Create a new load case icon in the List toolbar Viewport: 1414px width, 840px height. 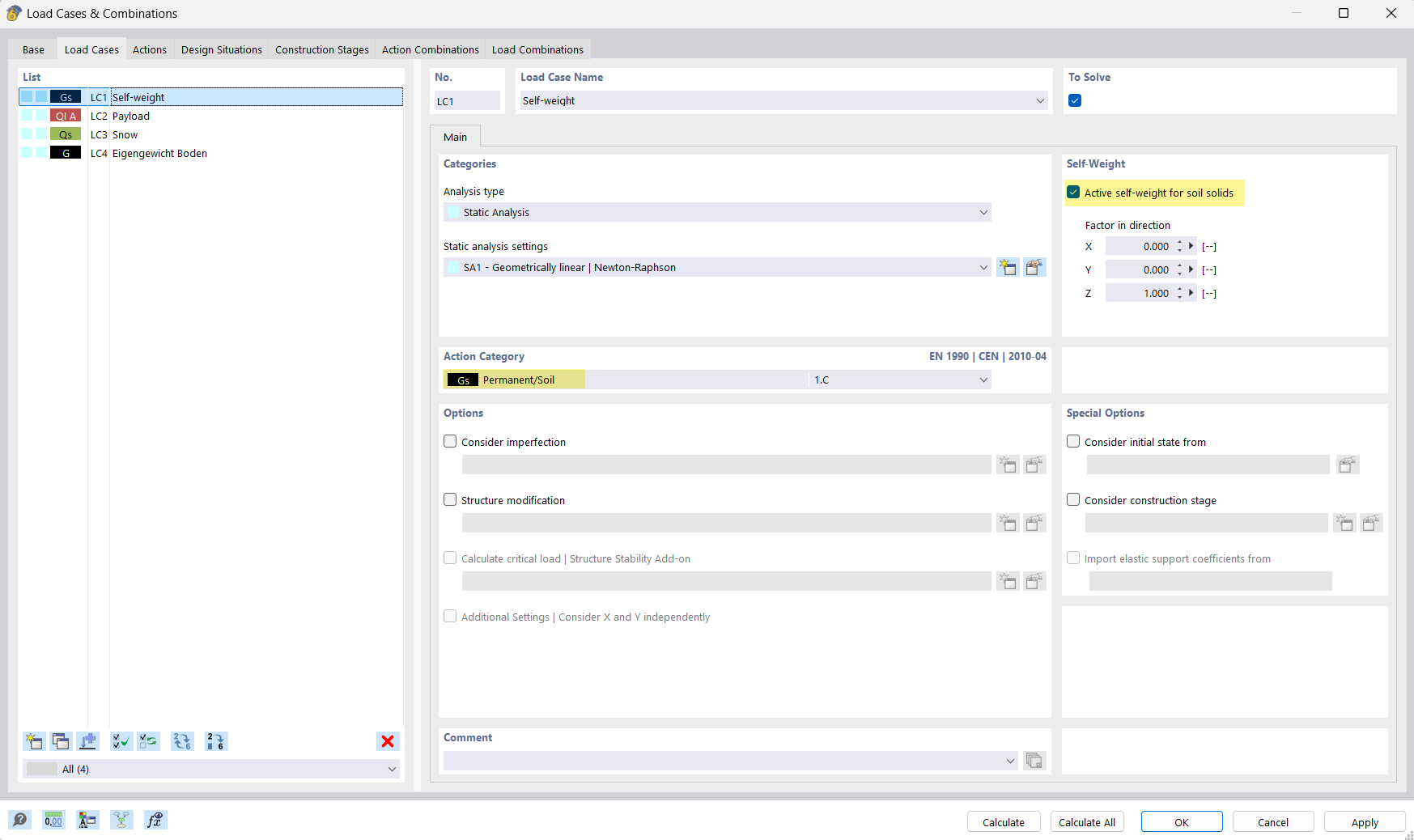[x=34, y=741]
